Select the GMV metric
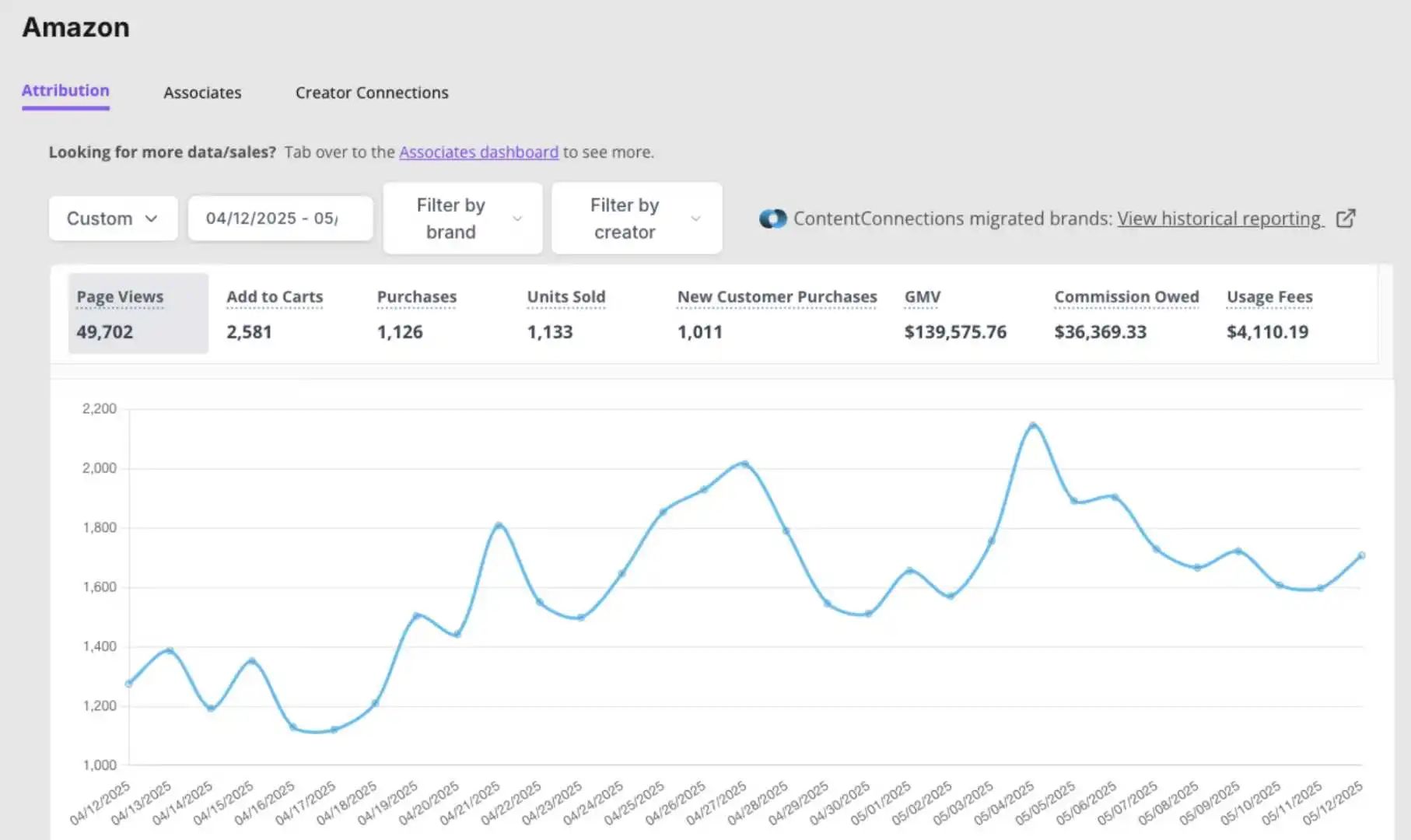1411x840 pixels. point(955,313)
